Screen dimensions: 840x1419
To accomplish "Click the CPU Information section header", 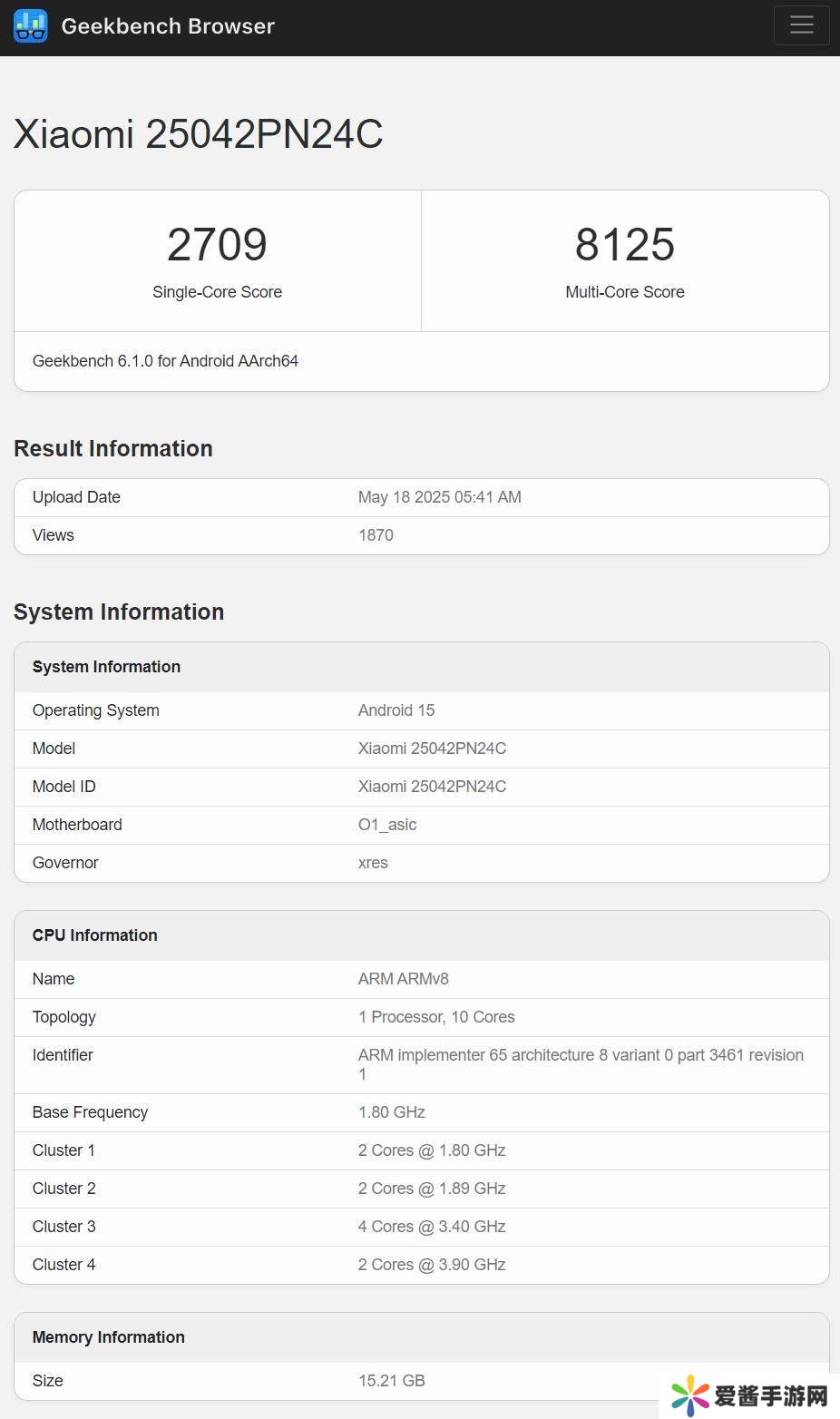I will pos(95,935).
